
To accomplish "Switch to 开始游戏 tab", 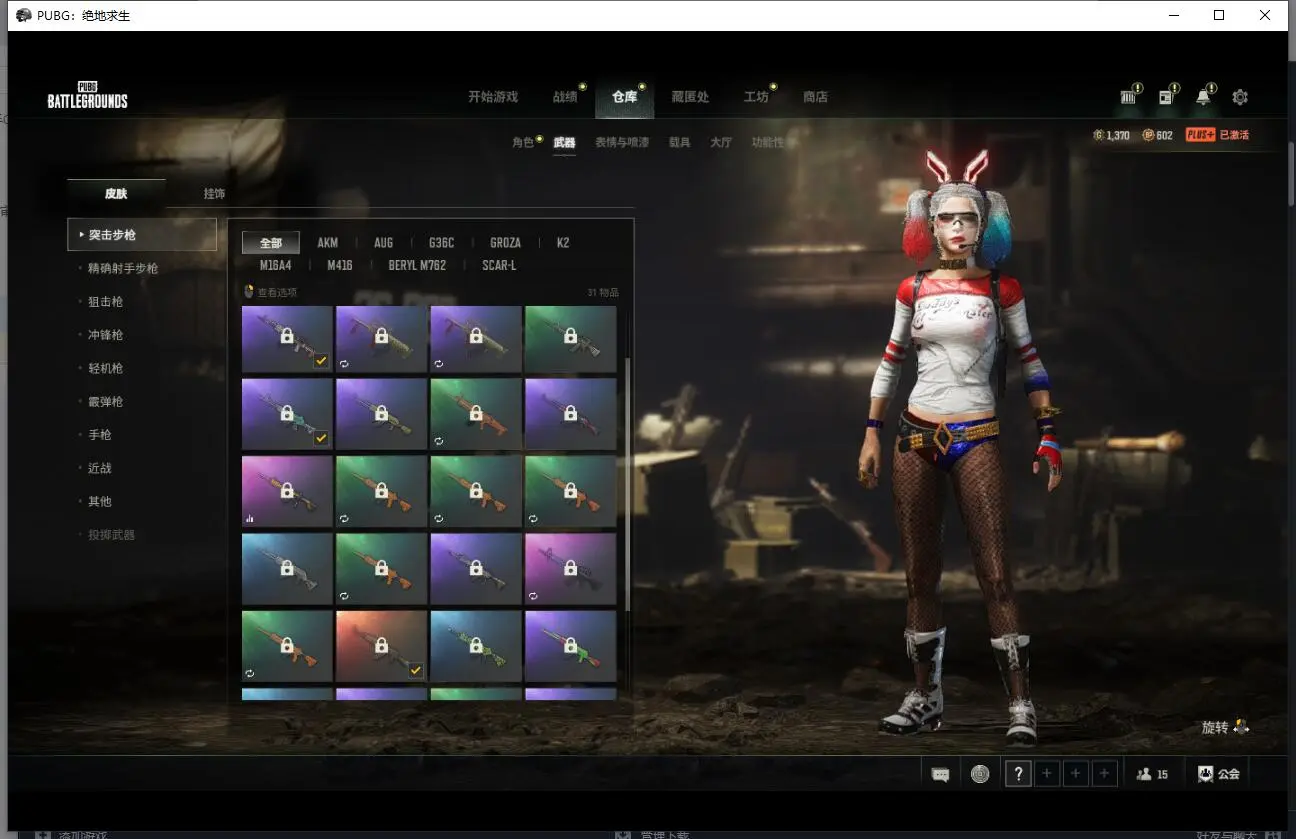I will [493, 97].
